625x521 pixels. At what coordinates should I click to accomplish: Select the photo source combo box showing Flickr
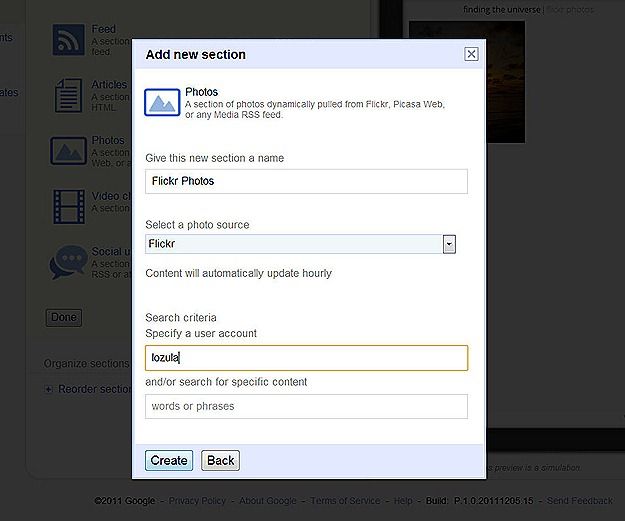point(301,244)
